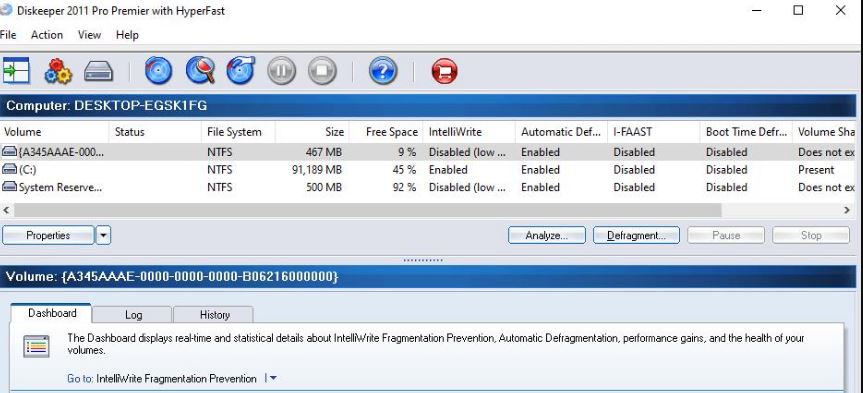Sort by the File System column header
This screenshot has width=863, height=393.
[238, 132]
